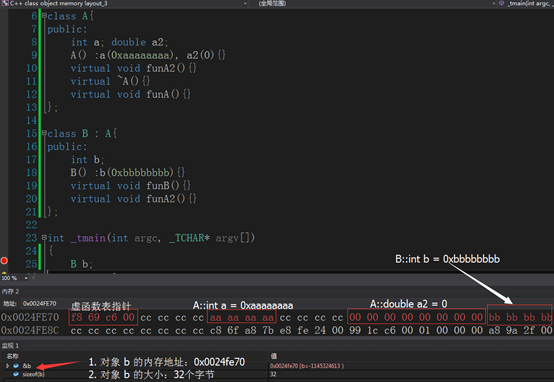Select the 内存 2 memory panel title
This screenshot has width=554, height=382.
10,292
